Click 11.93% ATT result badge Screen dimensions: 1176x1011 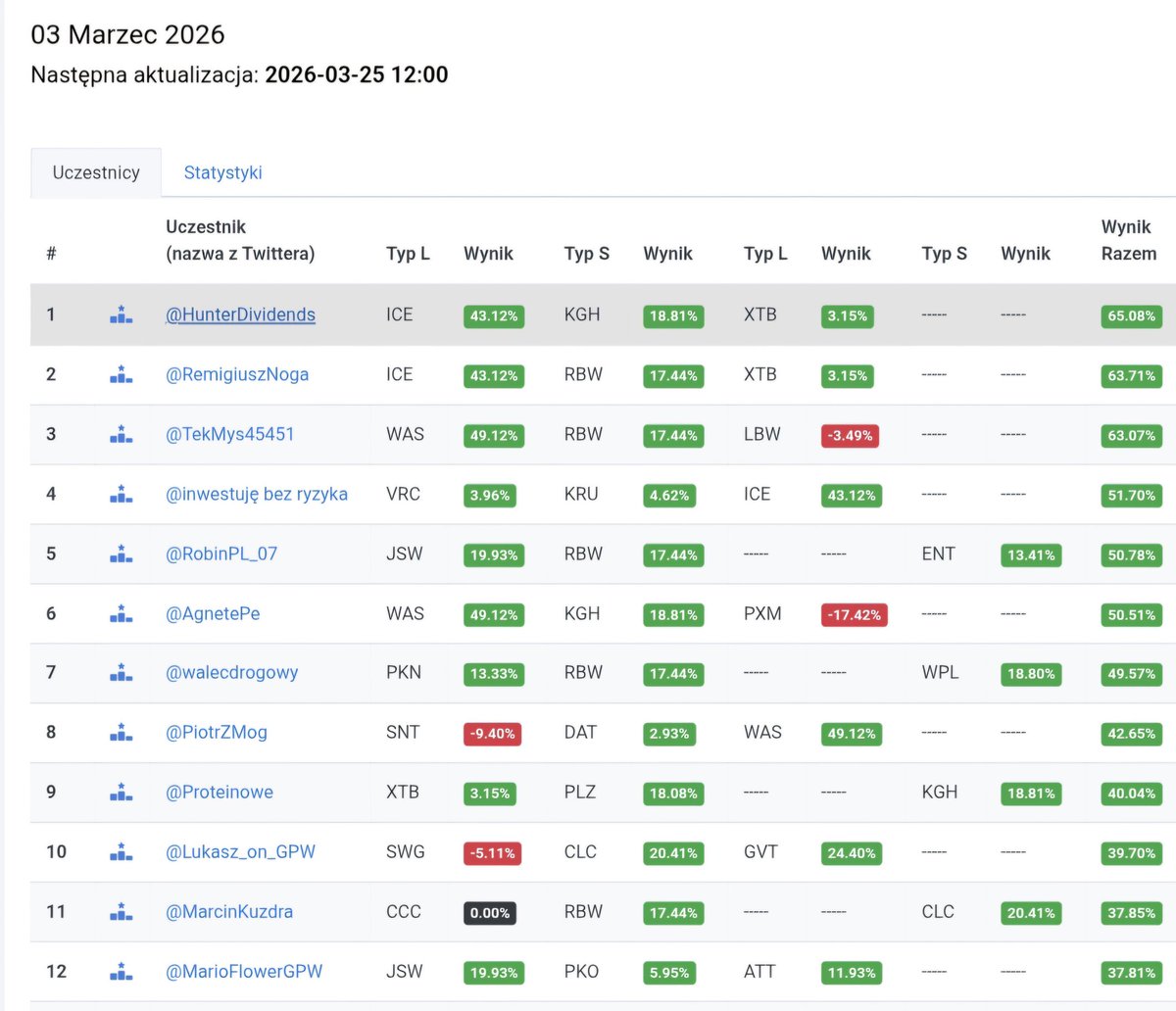[x=852, y=972]
